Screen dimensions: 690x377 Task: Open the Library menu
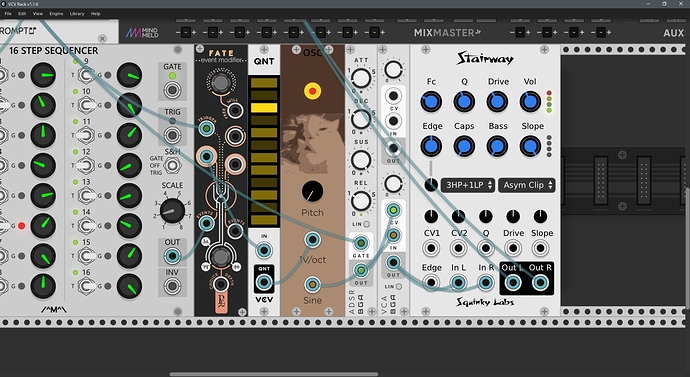(x=77, y=14)
